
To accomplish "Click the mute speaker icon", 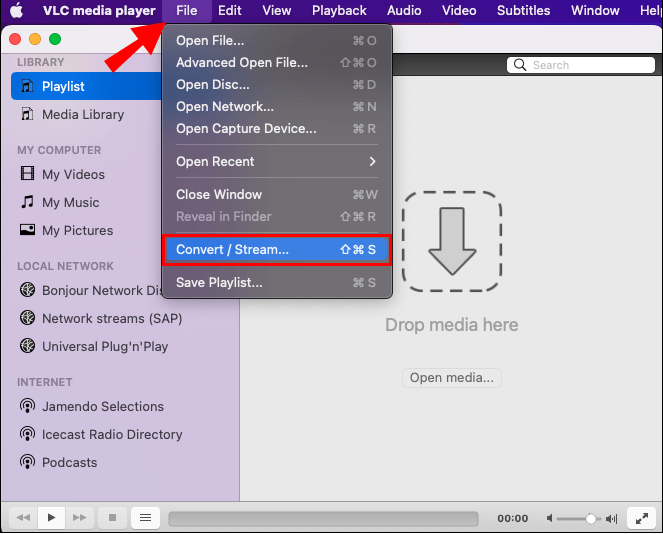I will 549,518.
